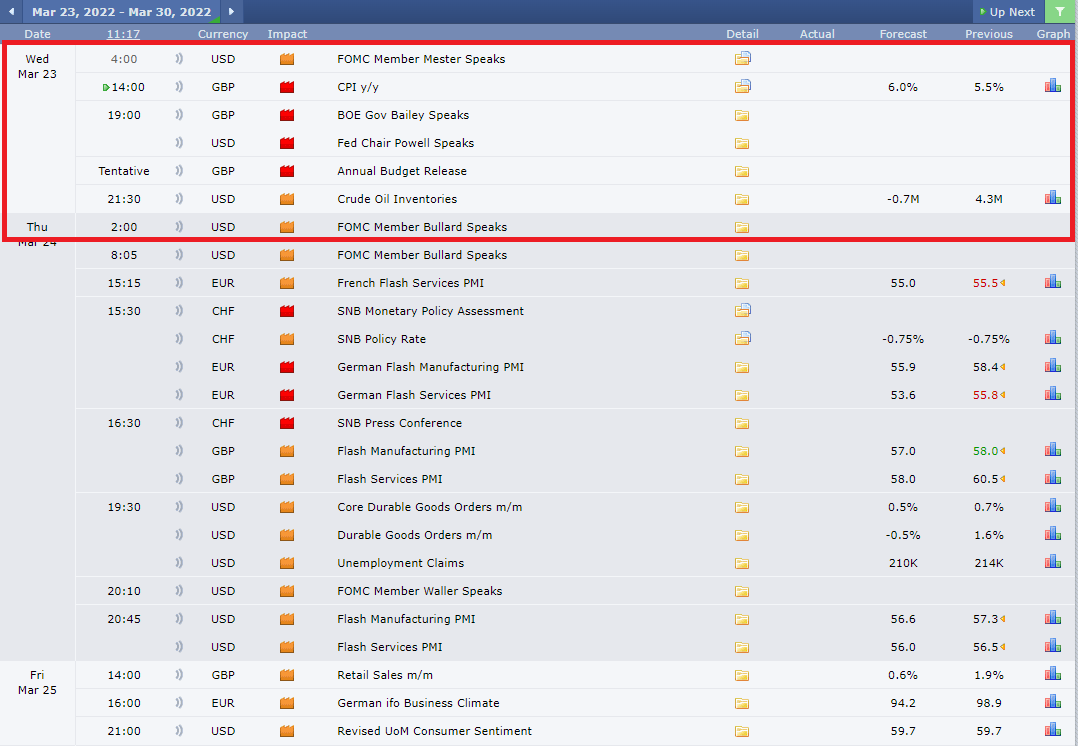Click the Wed Mar 23 date cell
The width and height of the screenshot is (1078, 746).
[x=37, y=66]
